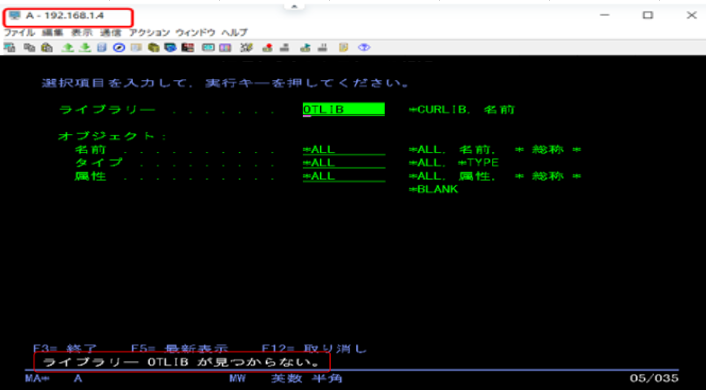Screen dimensions: 706x390
Task: Click the red-dot record macro icon
Action: coord(268,48)
